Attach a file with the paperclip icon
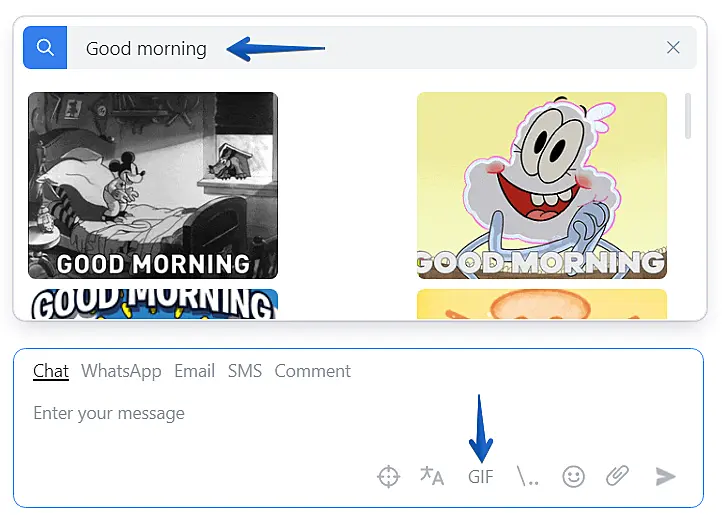 coord(617,476)
